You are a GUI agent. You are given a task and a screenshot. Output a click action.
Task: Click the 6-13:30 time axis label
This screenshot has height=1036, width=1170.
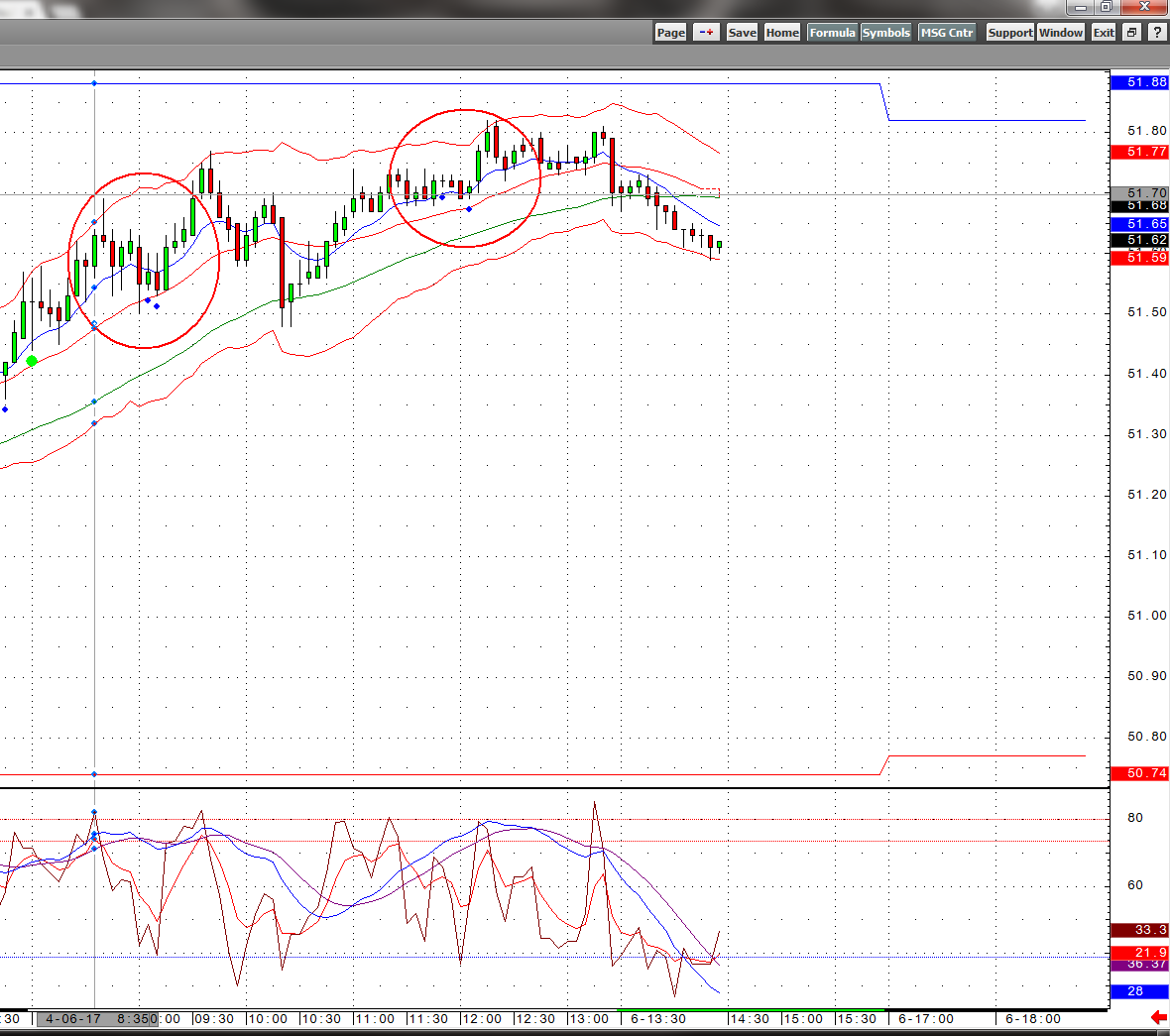[657, 1019]
